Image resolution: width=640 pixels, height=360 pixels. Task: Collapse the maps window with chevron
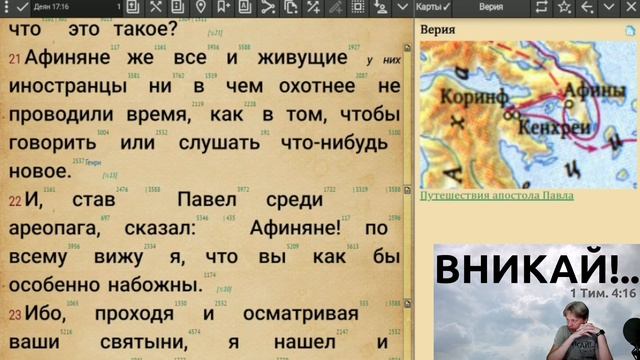tap(609, 7)
